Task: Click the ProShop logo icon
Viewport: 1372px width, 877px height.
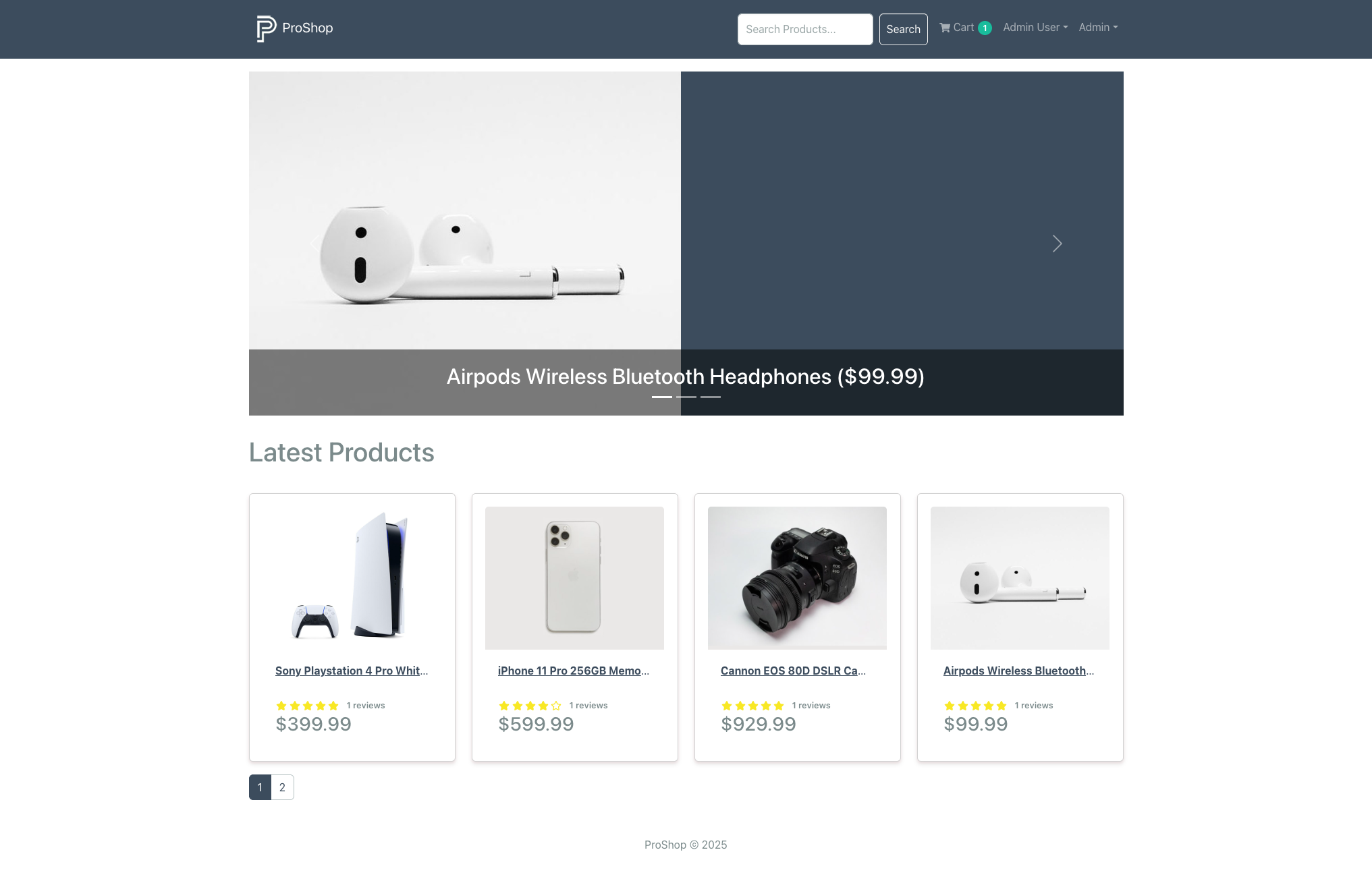Action: pyautogui.click(x=266, y=28)
